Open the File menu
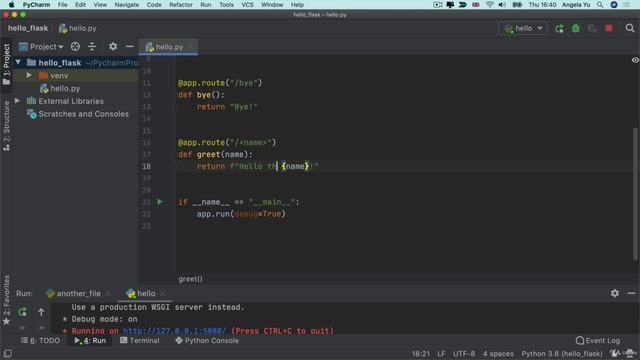The height and width of the screenshot is (360, 640). coord(62,5)
